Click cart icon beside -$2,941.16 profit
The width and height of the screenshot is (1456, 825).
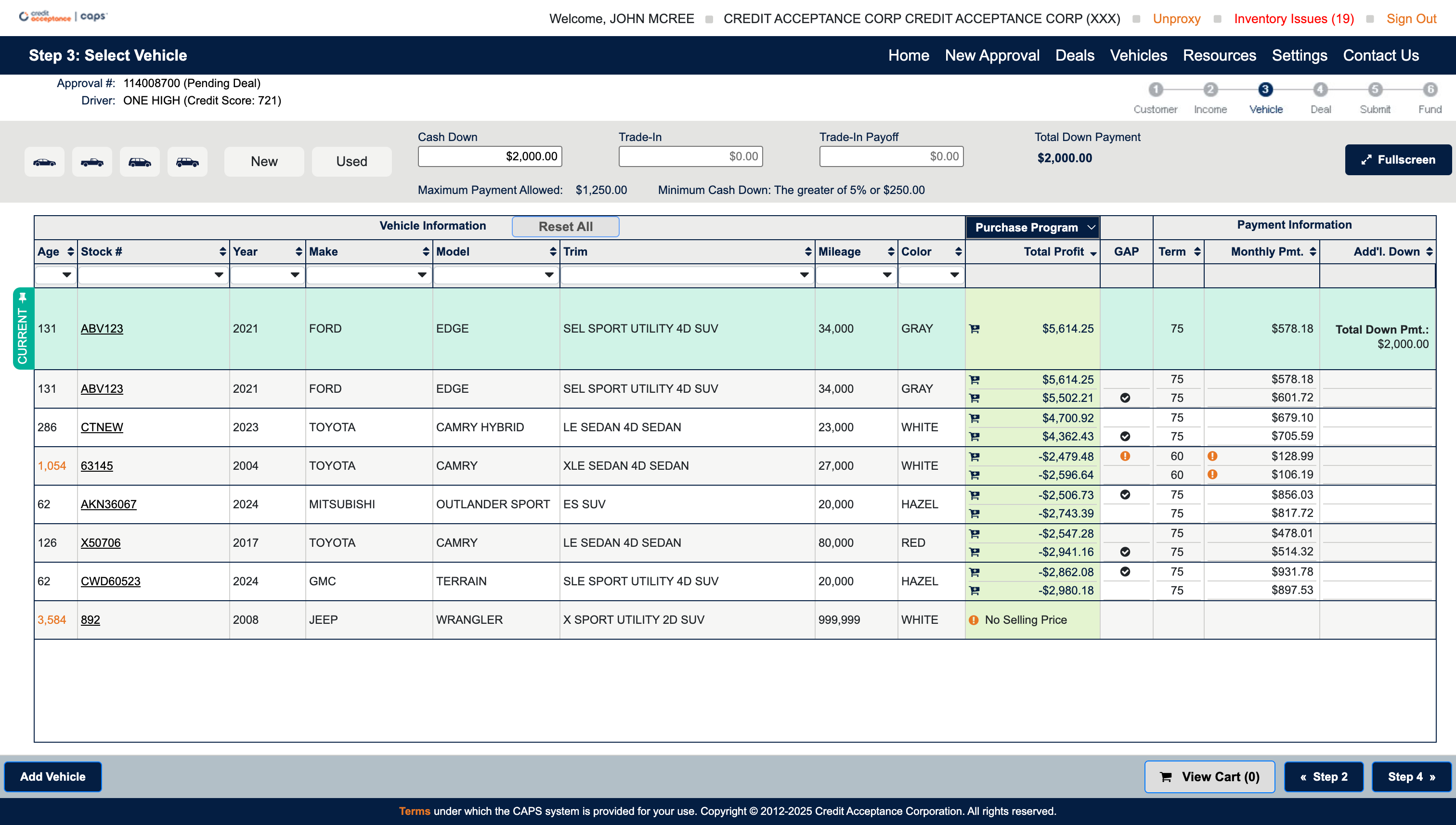974,553
